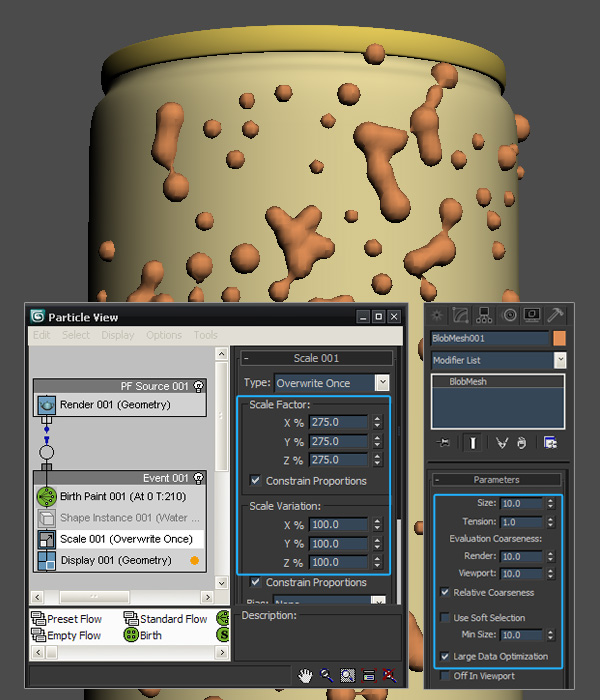
Task: Enable the Use Soft Selection checkbox
Action: coord(444,618)
